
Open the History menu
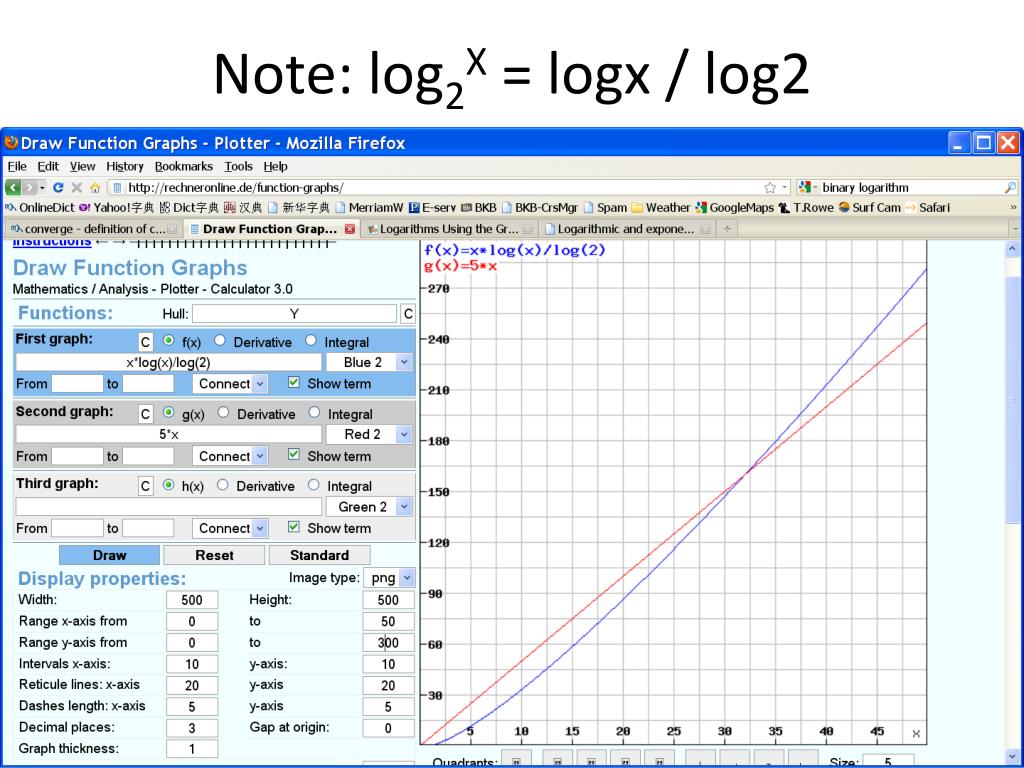click(x=125, y=167)
